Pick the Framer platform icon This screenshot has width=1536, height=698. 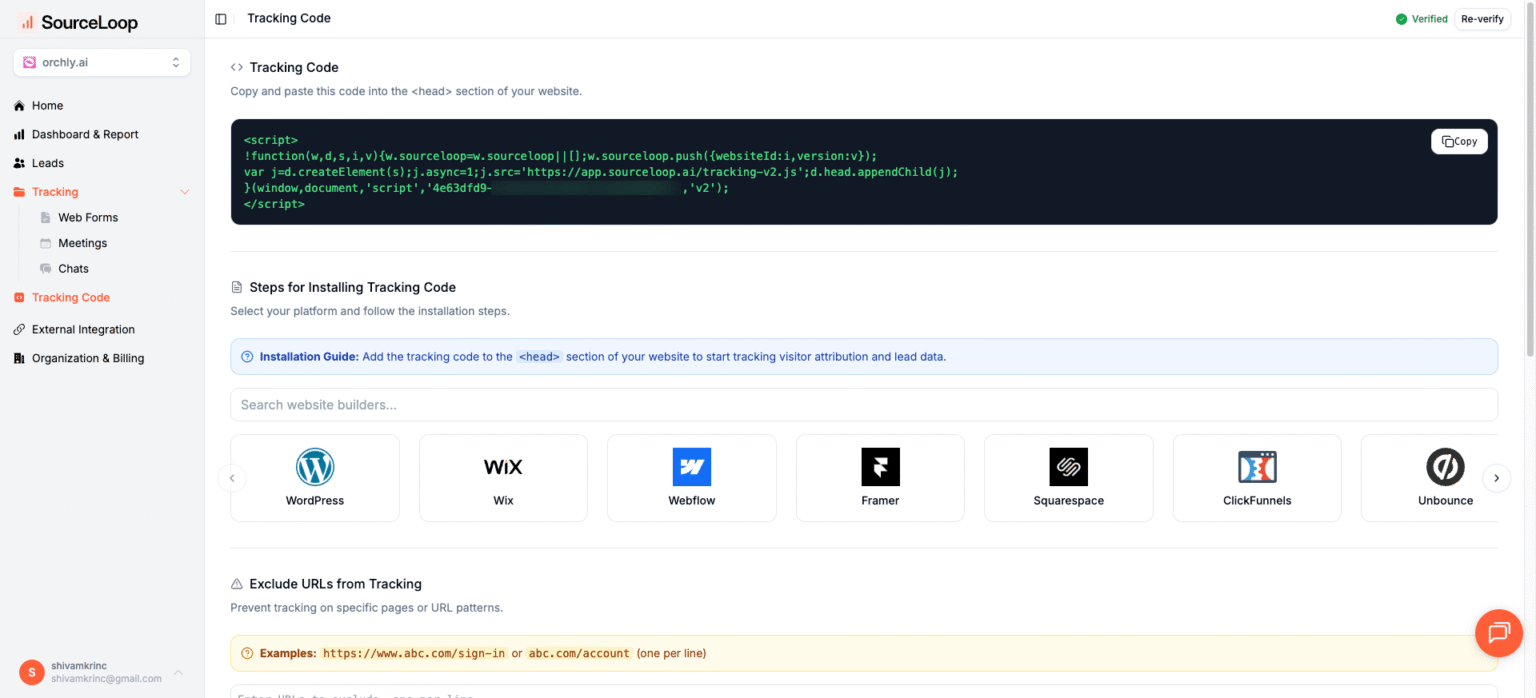(x=880, y=466)
